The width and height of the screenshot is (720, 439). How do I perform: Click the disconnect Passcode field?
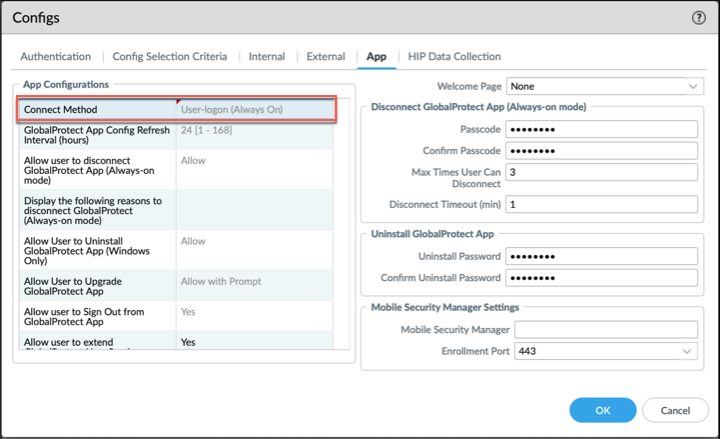[601, 130]
